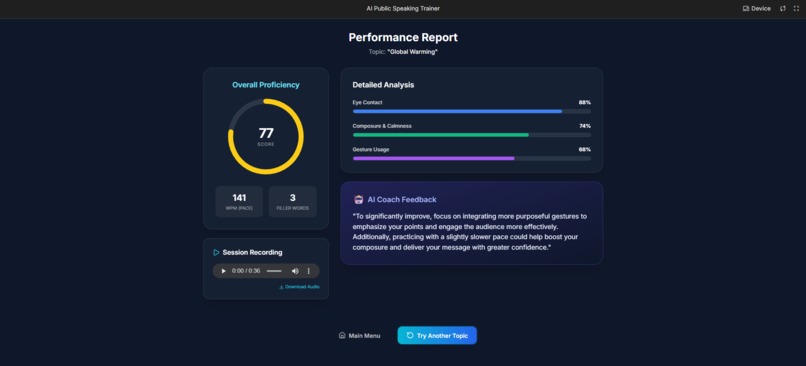Click the refresh icon in top bar

tap(783, 9)
